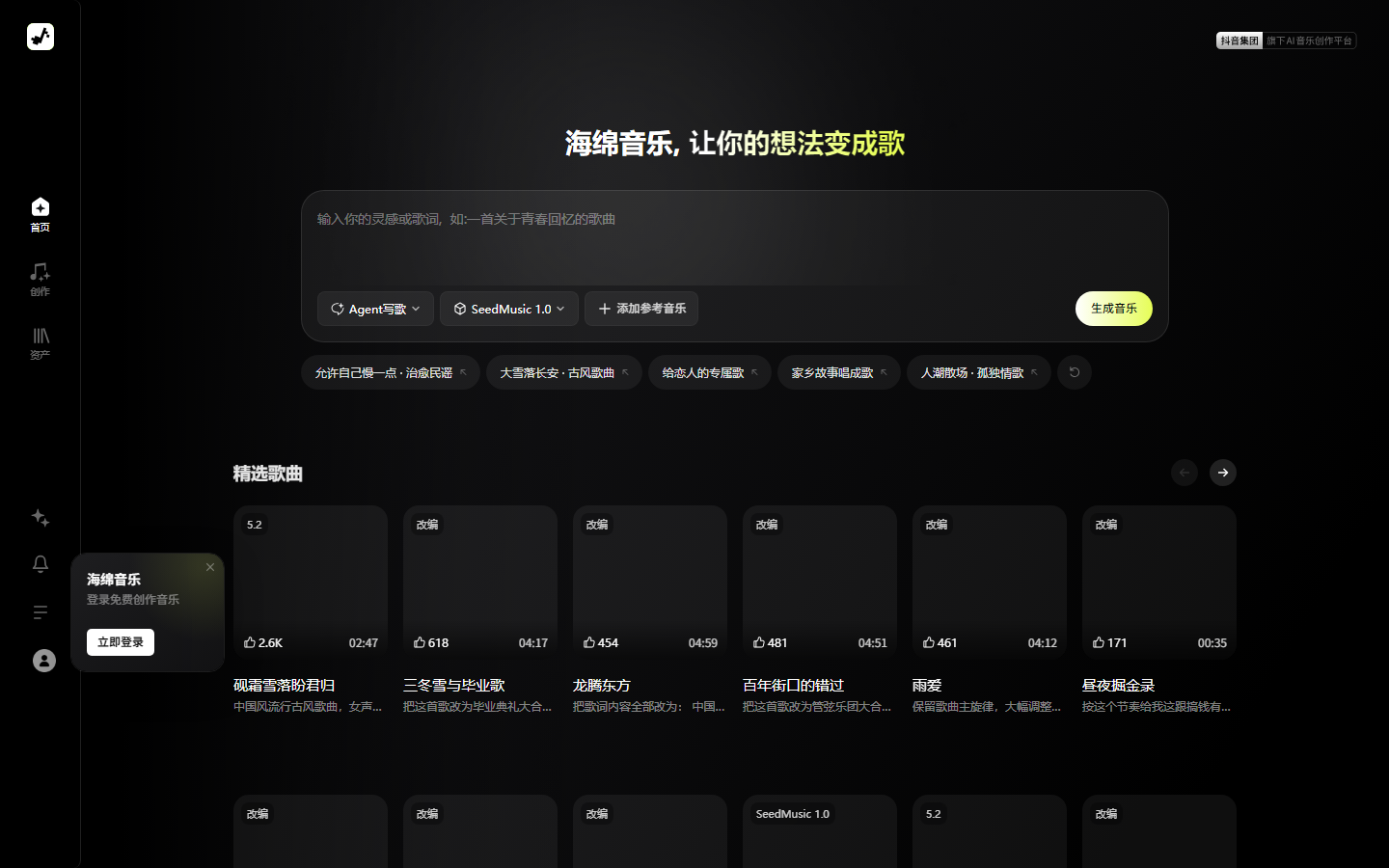Open the 砚霜雪落盼君归 song thumbnail
The height and width of the screenshot is (868, 1389).
coord(311,583)
